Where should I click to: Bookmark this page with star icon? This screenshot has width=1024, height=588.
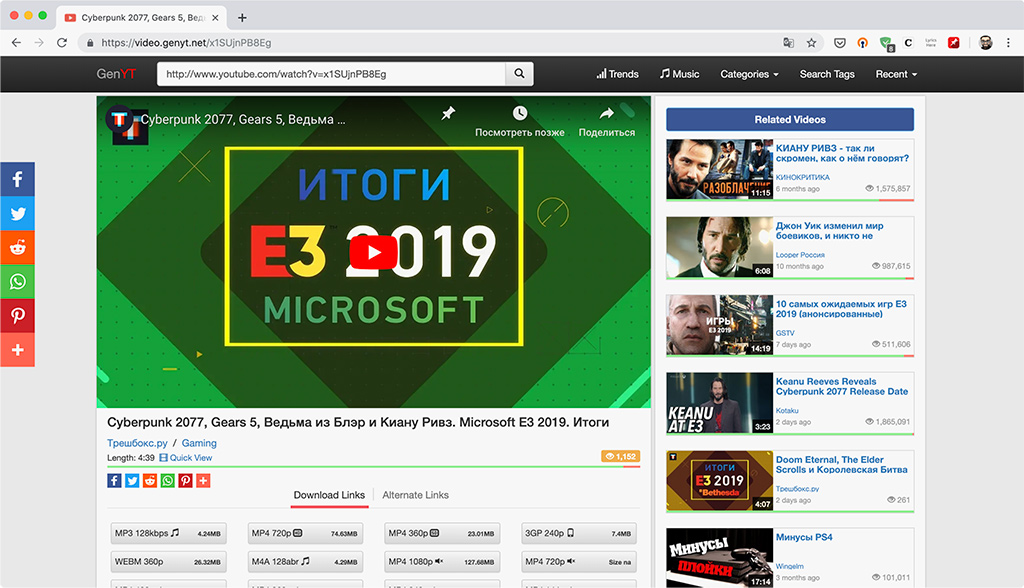[811, 42]
